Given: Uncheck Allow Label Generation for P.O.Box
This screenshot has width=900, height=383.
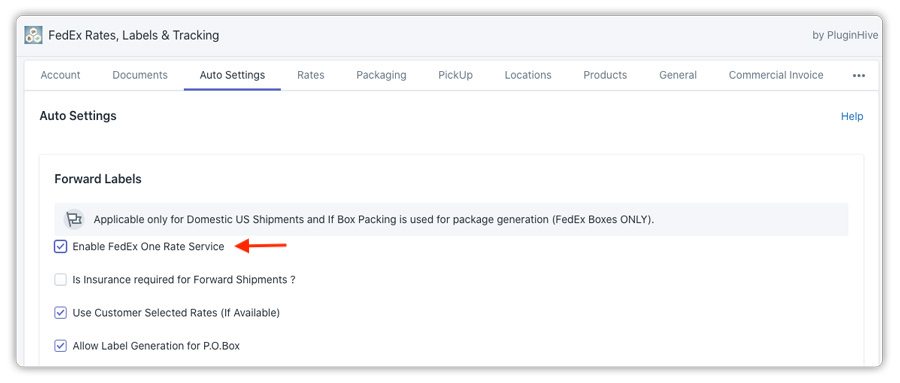Looking at the screenshot, I should coord(60,346).
